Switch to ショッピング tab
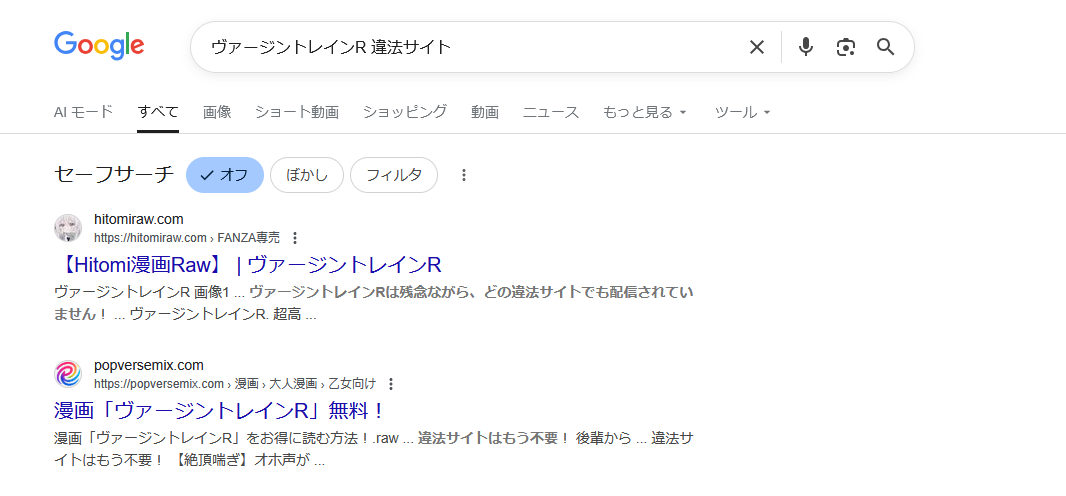This screenshot has width=1066, height=496. click(x=405, y=112)
